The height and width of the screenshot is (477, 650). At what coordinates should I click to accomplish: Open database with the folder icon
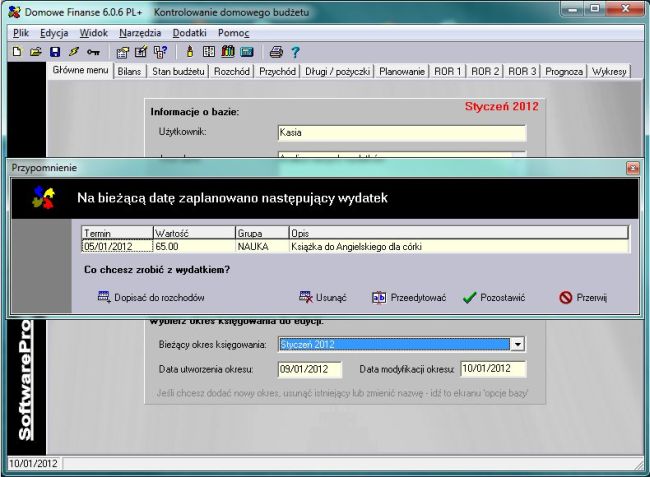36,52
